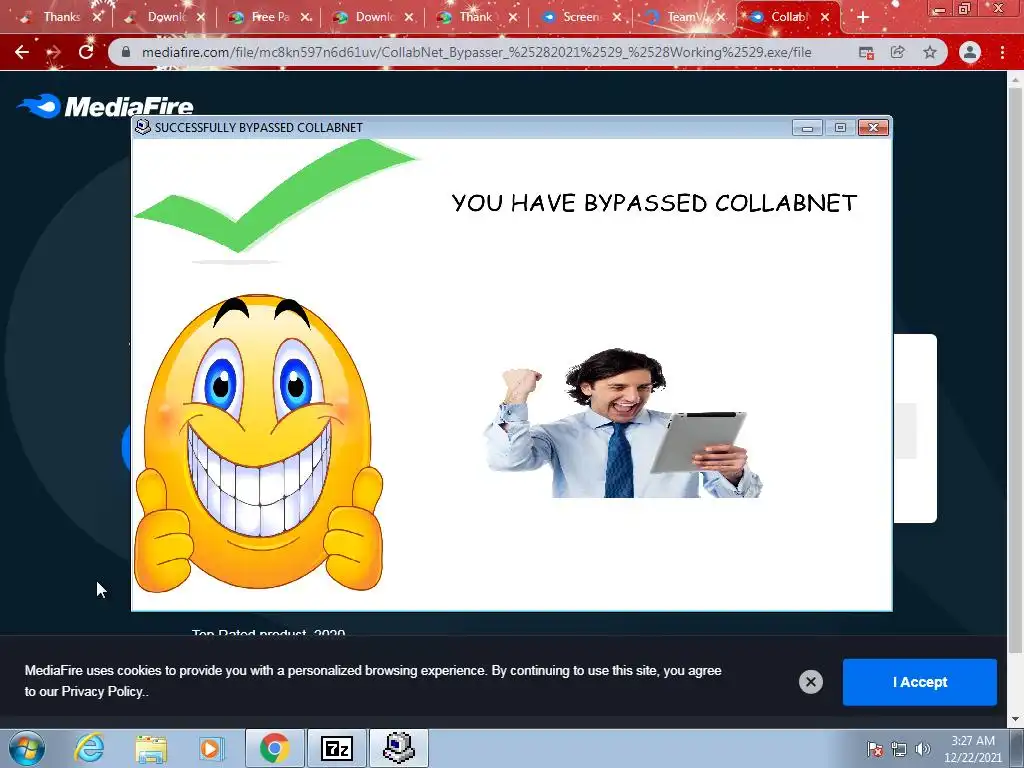Go back using browser back arrow
Viewport: 1024px width, 768px height.
pyautogui.click(x=22, y=52)
